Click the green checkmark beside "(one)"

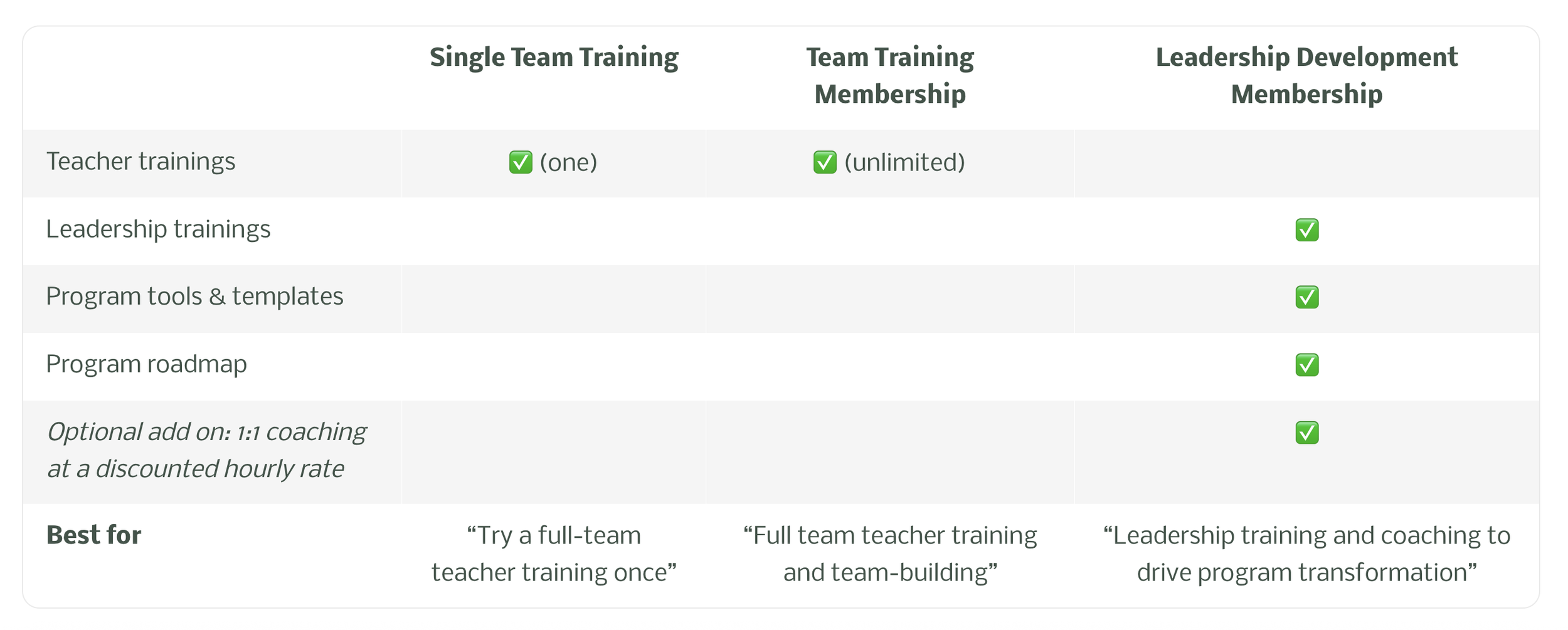(x=521, y=162)
